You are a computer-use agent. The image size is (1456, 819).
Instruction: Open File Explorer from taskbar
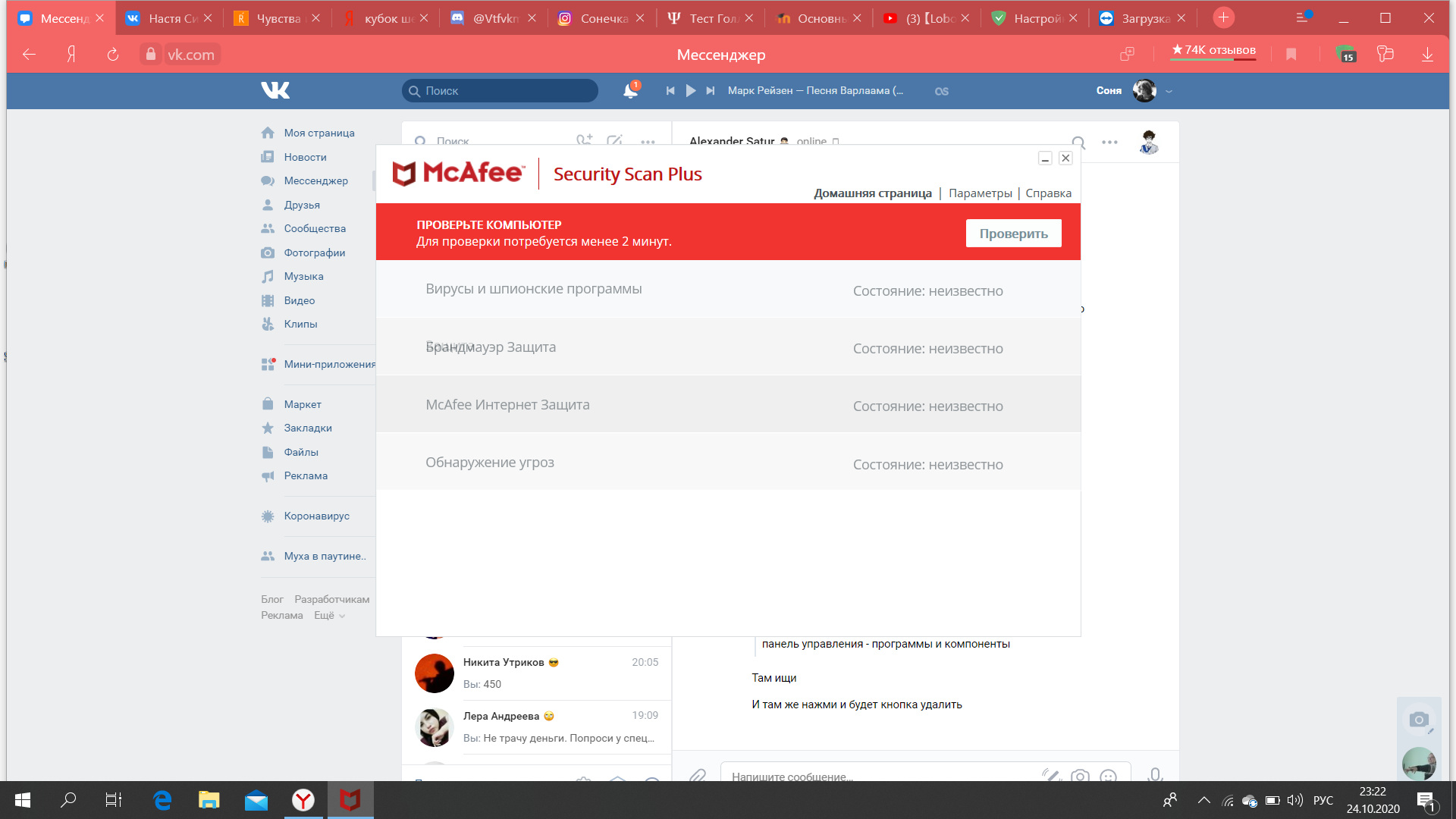(x=209, y=800)
